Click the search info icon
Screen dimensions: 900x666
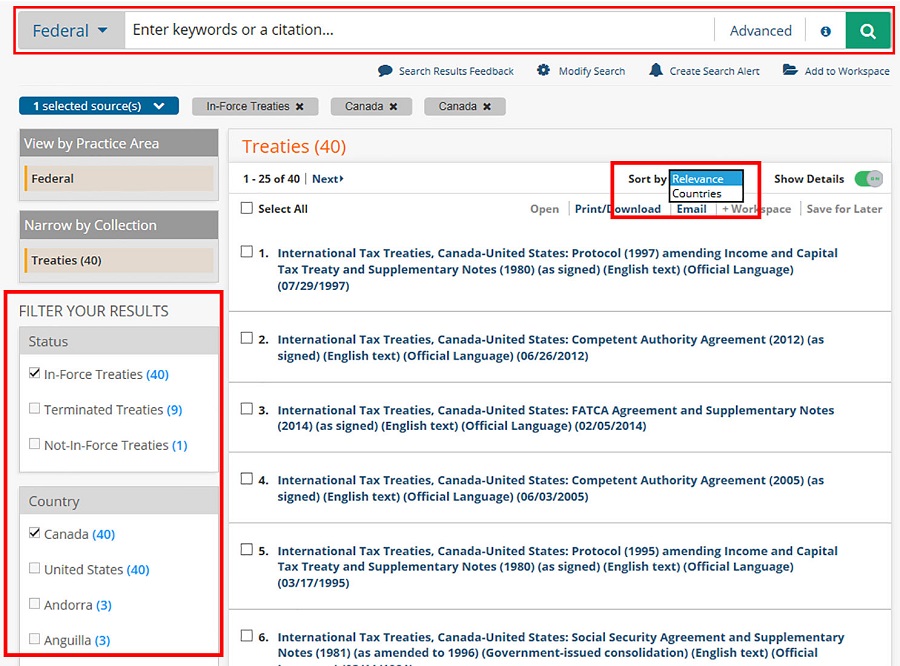(825, 31)
